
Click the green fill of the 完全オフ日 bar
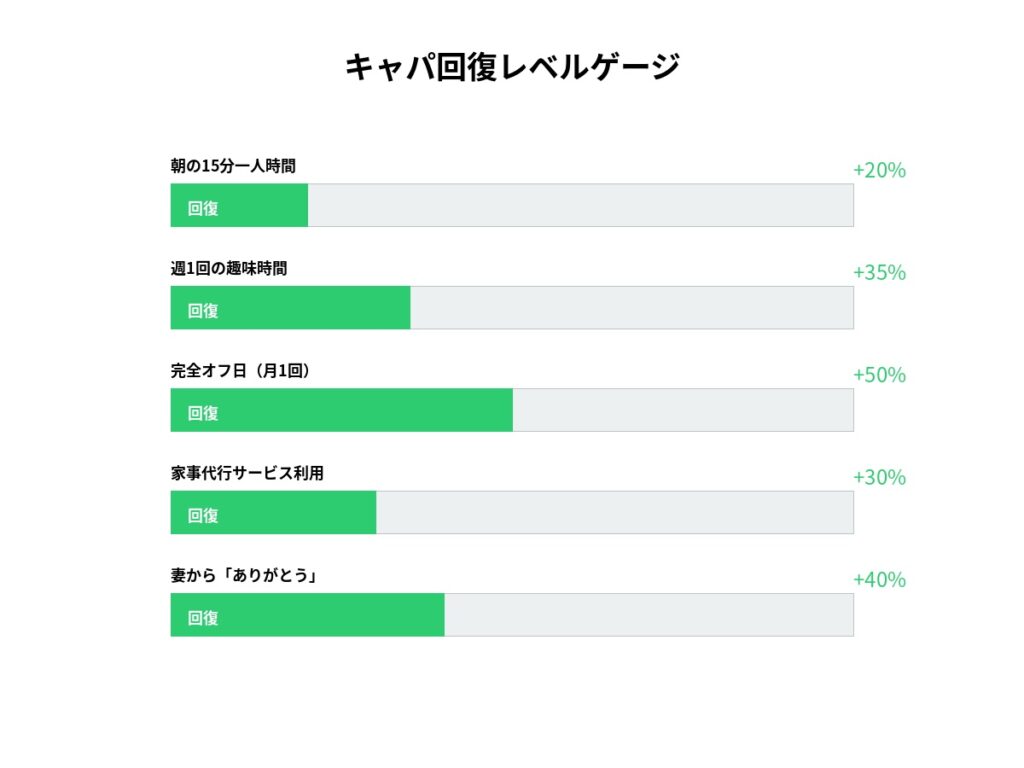[x=341, y=410]
